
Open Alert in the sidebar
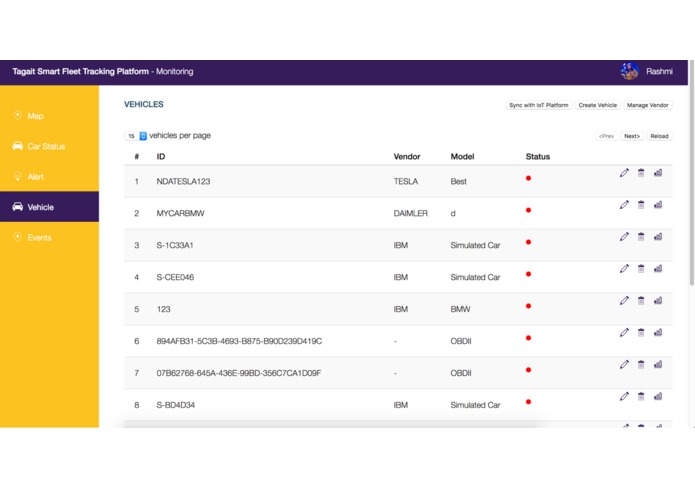point(49,177)
